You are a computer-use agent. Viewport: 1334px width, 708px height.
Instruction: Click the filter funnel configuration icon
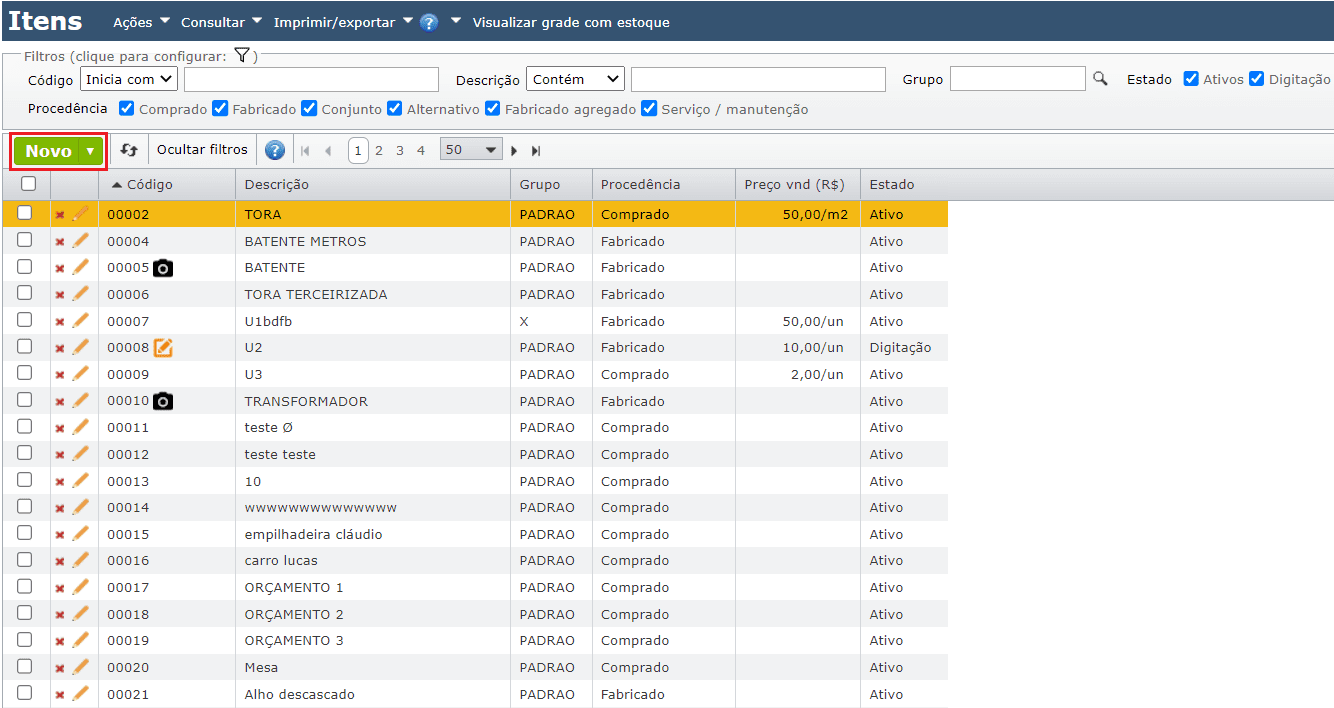coord(241,56)
